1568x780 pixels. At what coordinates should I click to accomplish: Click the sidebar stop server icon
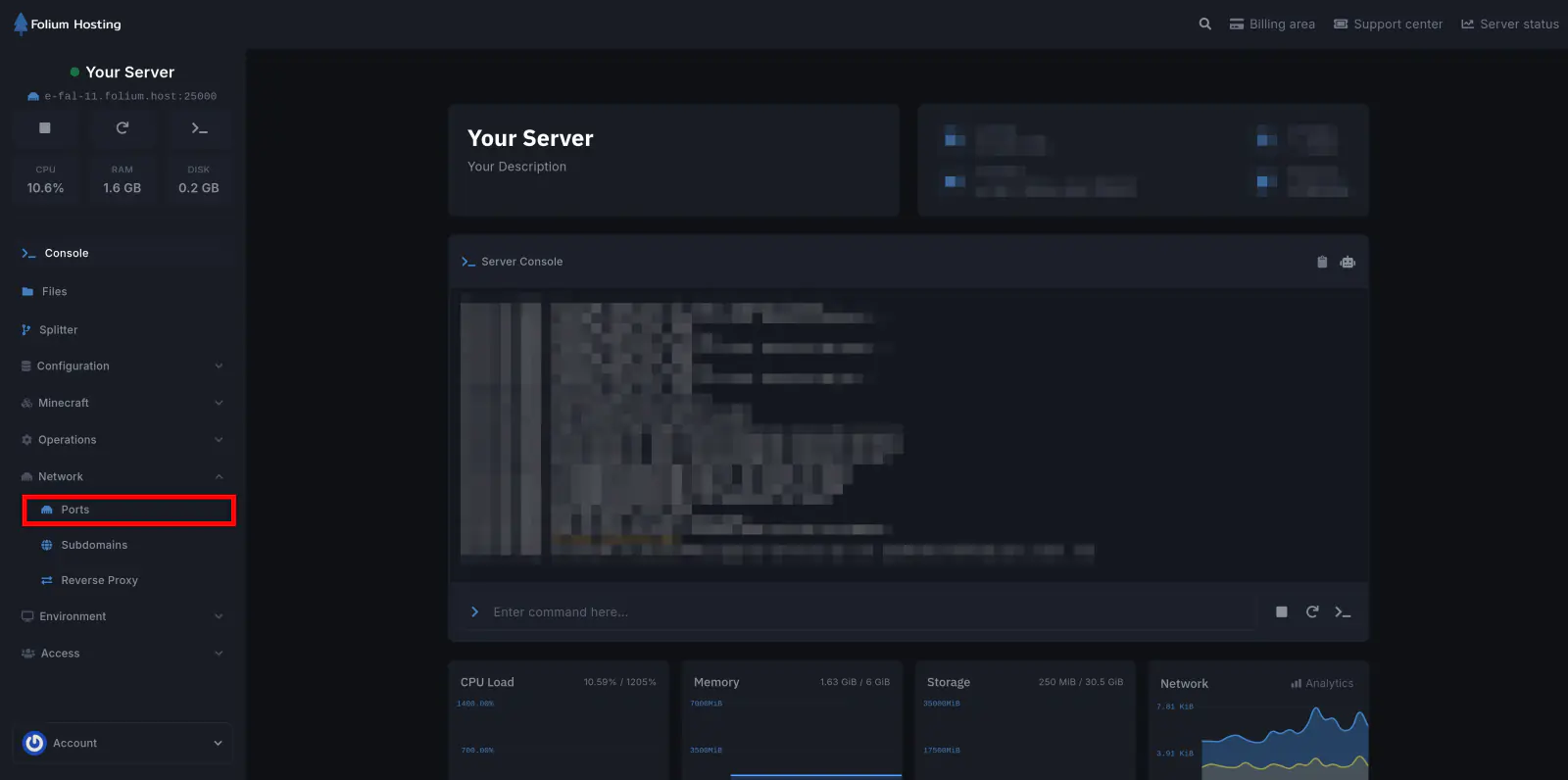45,128
